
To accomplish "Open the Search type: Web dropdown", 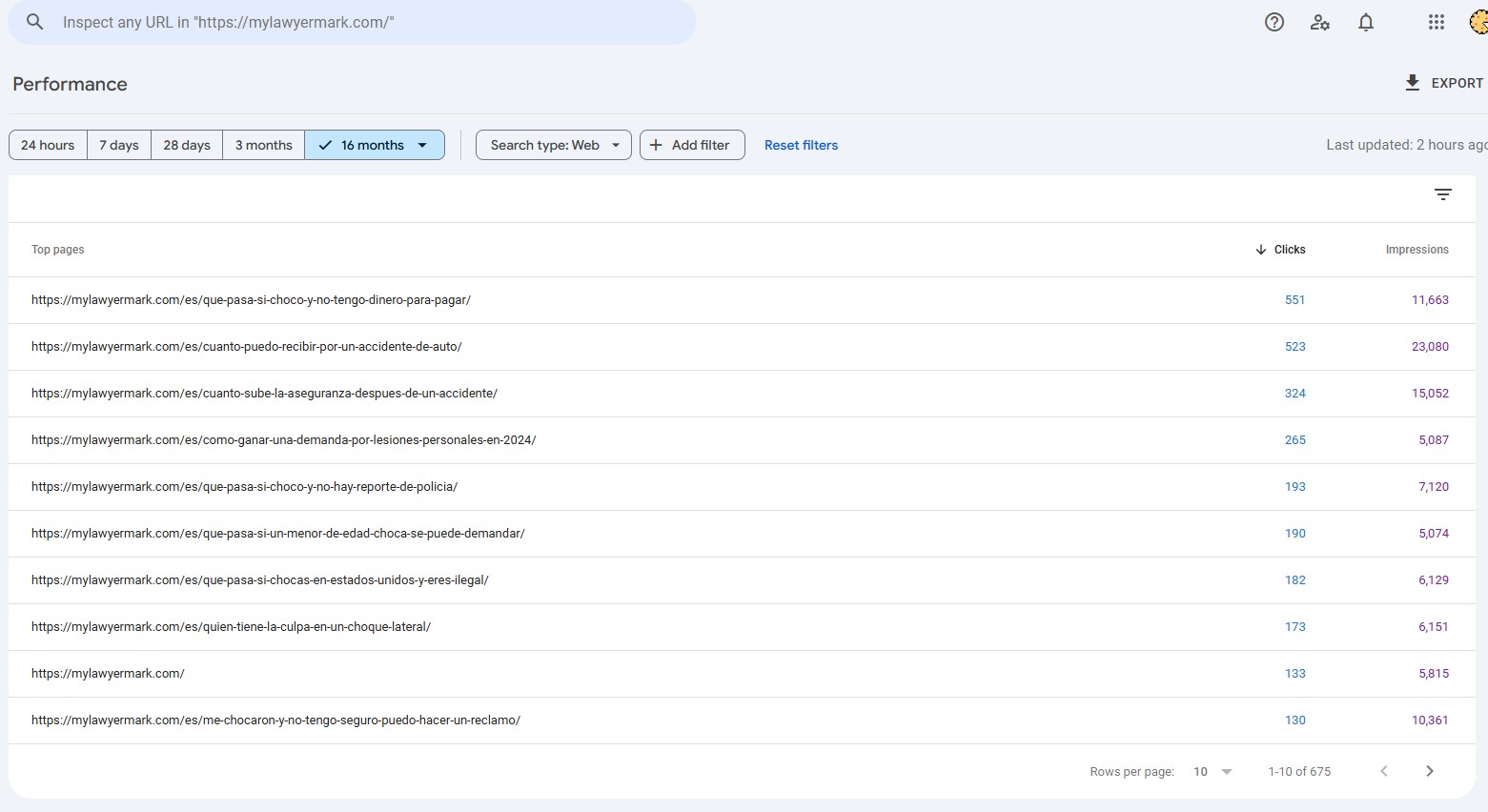I will 553,145.
